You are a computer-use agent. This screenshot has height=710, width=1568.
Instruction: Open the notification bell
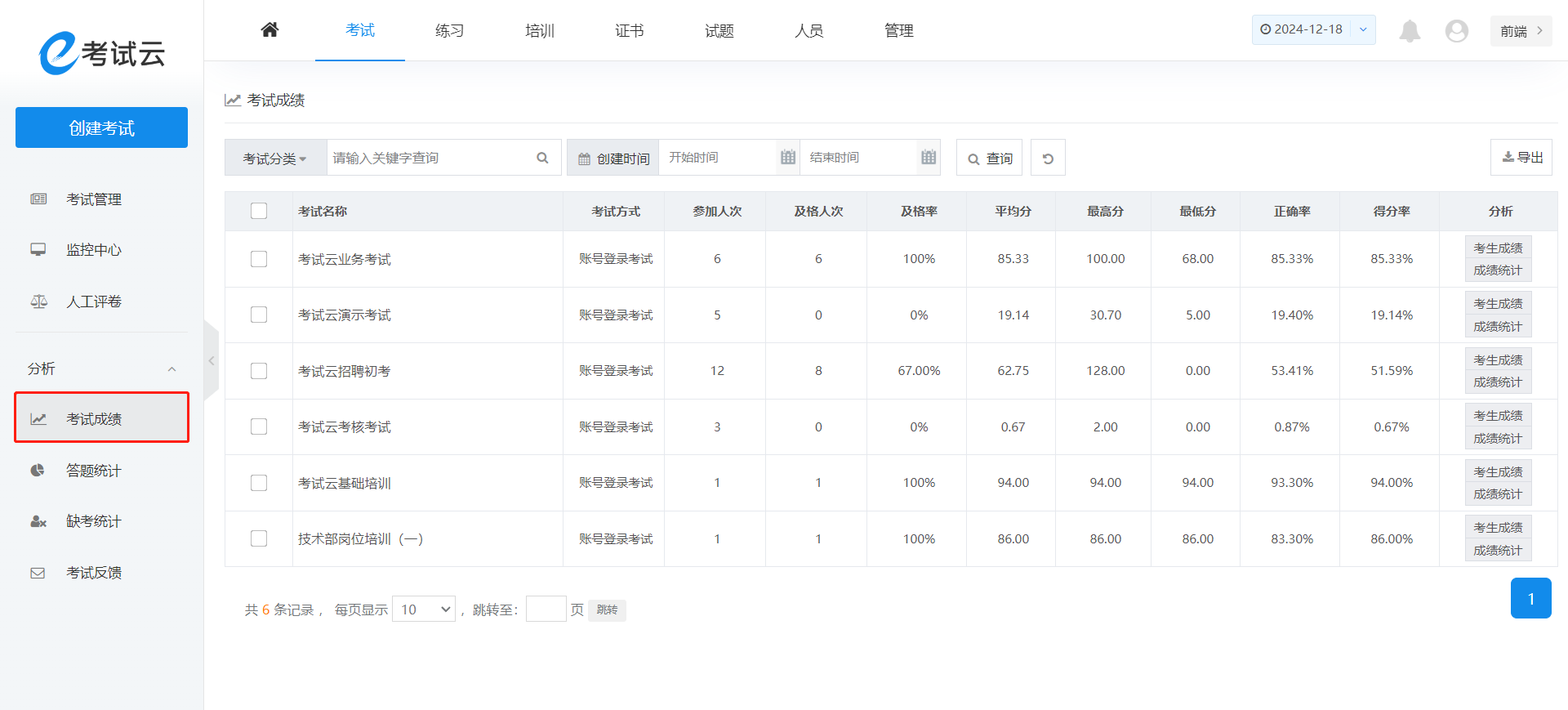(1410, 31)
